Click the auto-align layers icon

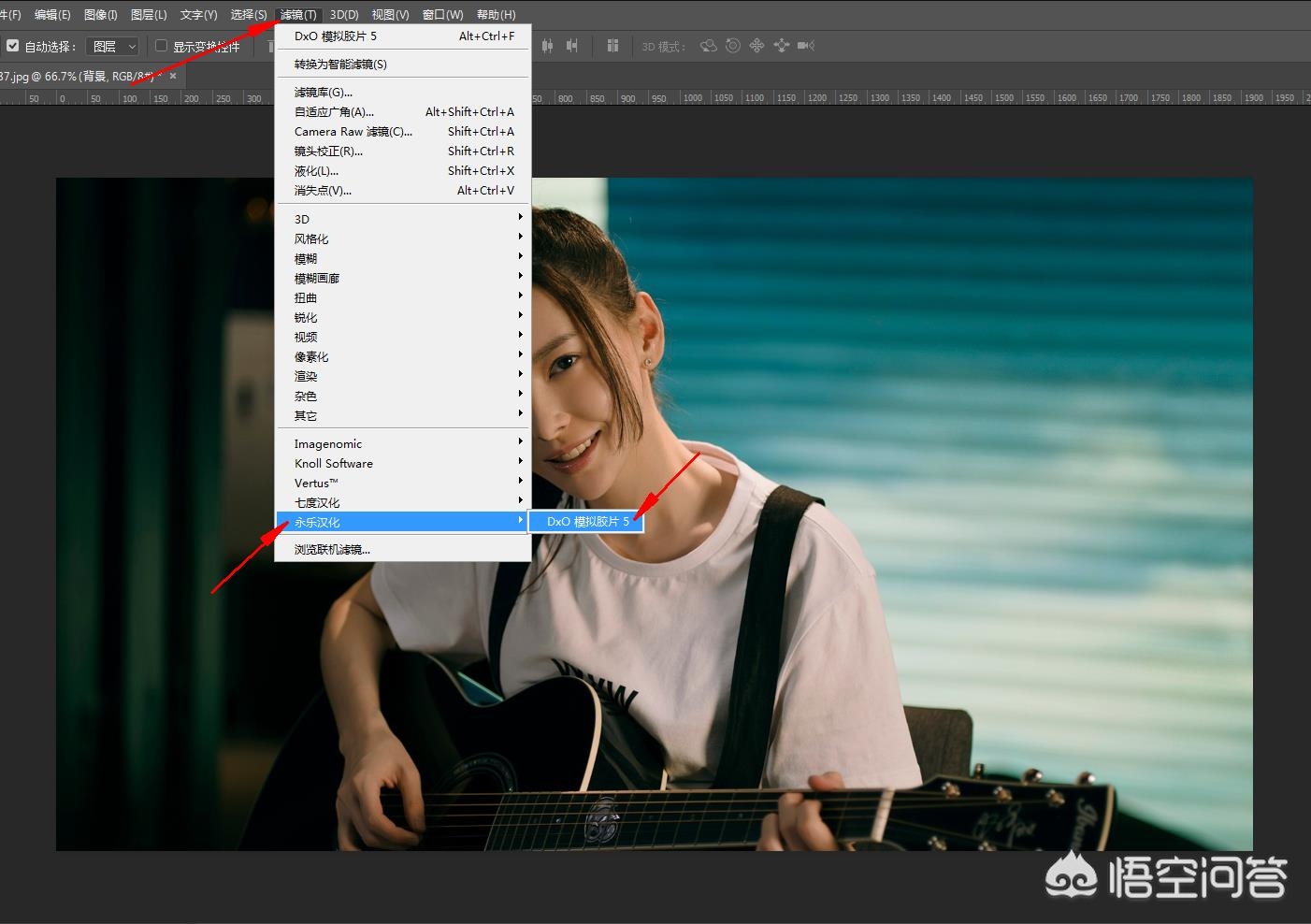(612, 46)
